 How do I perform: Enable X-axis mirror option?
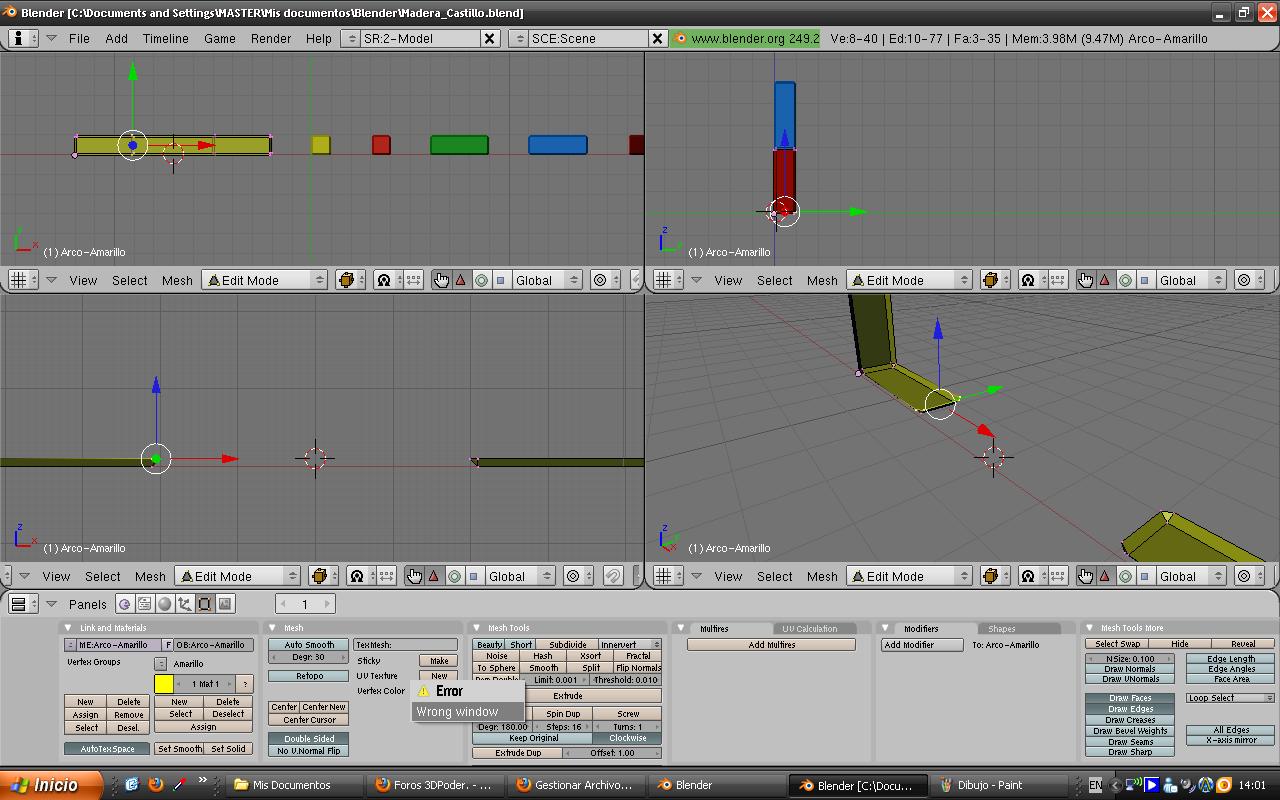(1231, 740)
